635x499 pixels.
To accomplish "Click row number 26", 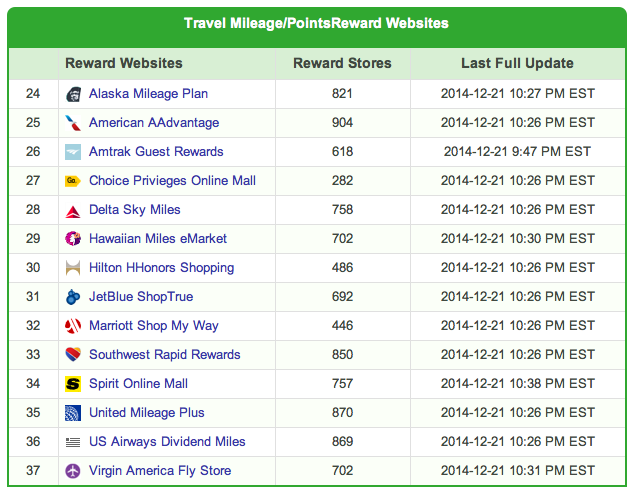I will click(33, 152).
